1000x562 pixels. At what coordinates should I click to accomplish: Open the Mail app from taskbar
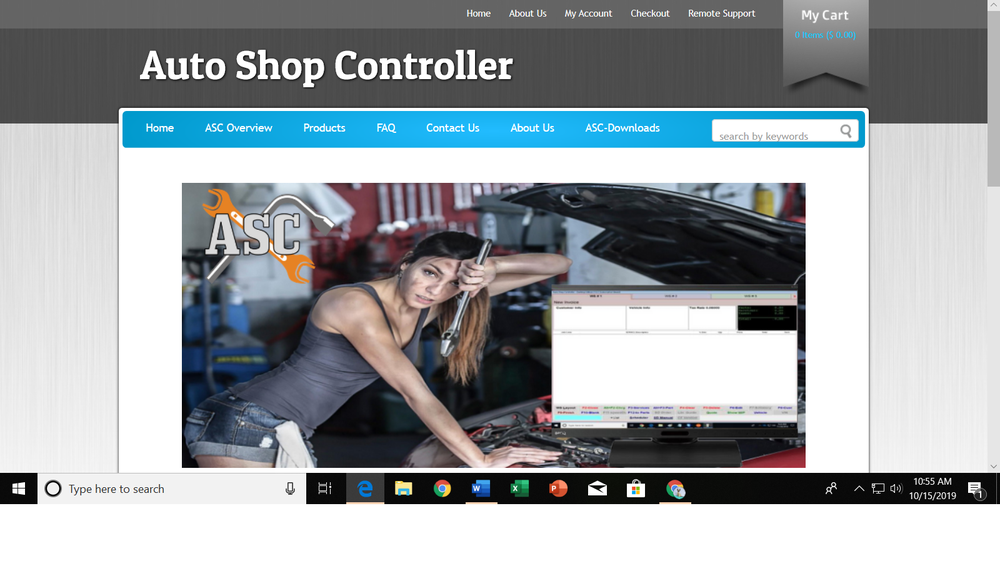pyautogui.click(x=597, y=489)
